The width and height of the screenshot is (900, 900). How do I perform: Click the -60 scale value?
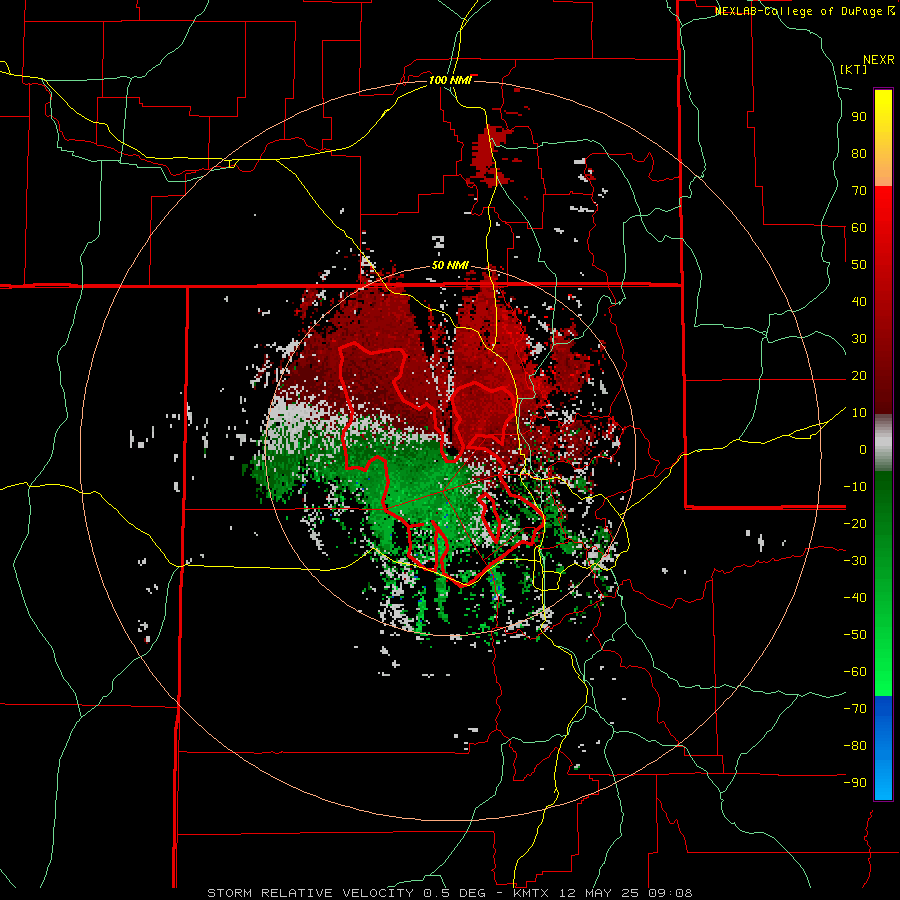[855, 672]
